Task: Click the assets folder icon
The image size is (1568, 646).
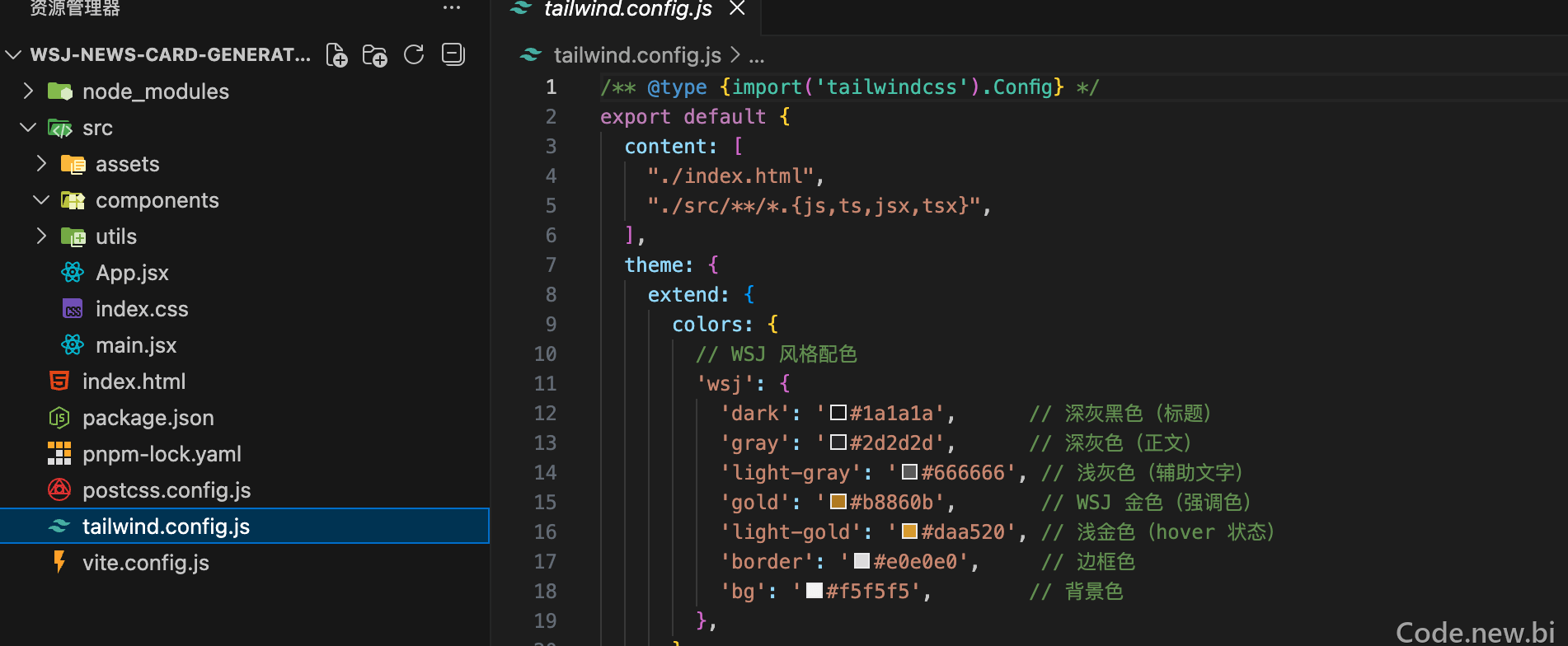Action: coord(73,164)
